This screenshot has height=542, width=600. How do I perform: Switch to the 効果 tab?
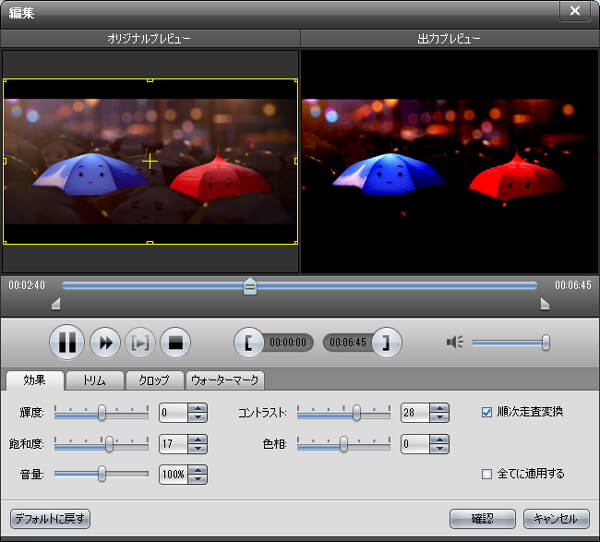tap(35, 380)
